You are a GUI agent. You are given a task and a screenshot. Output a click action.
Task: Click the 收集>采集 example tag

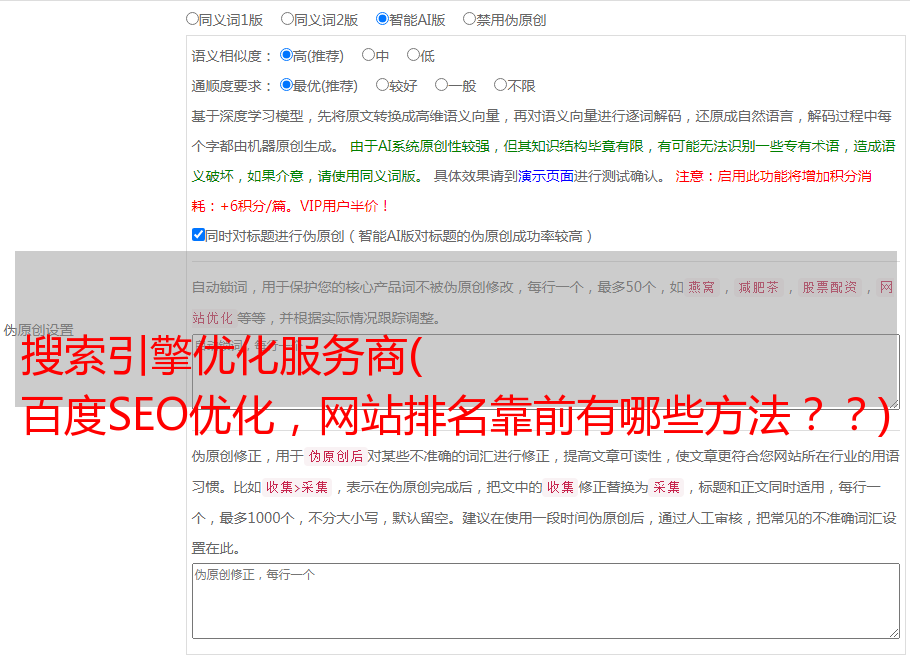(x=297, y=488)
